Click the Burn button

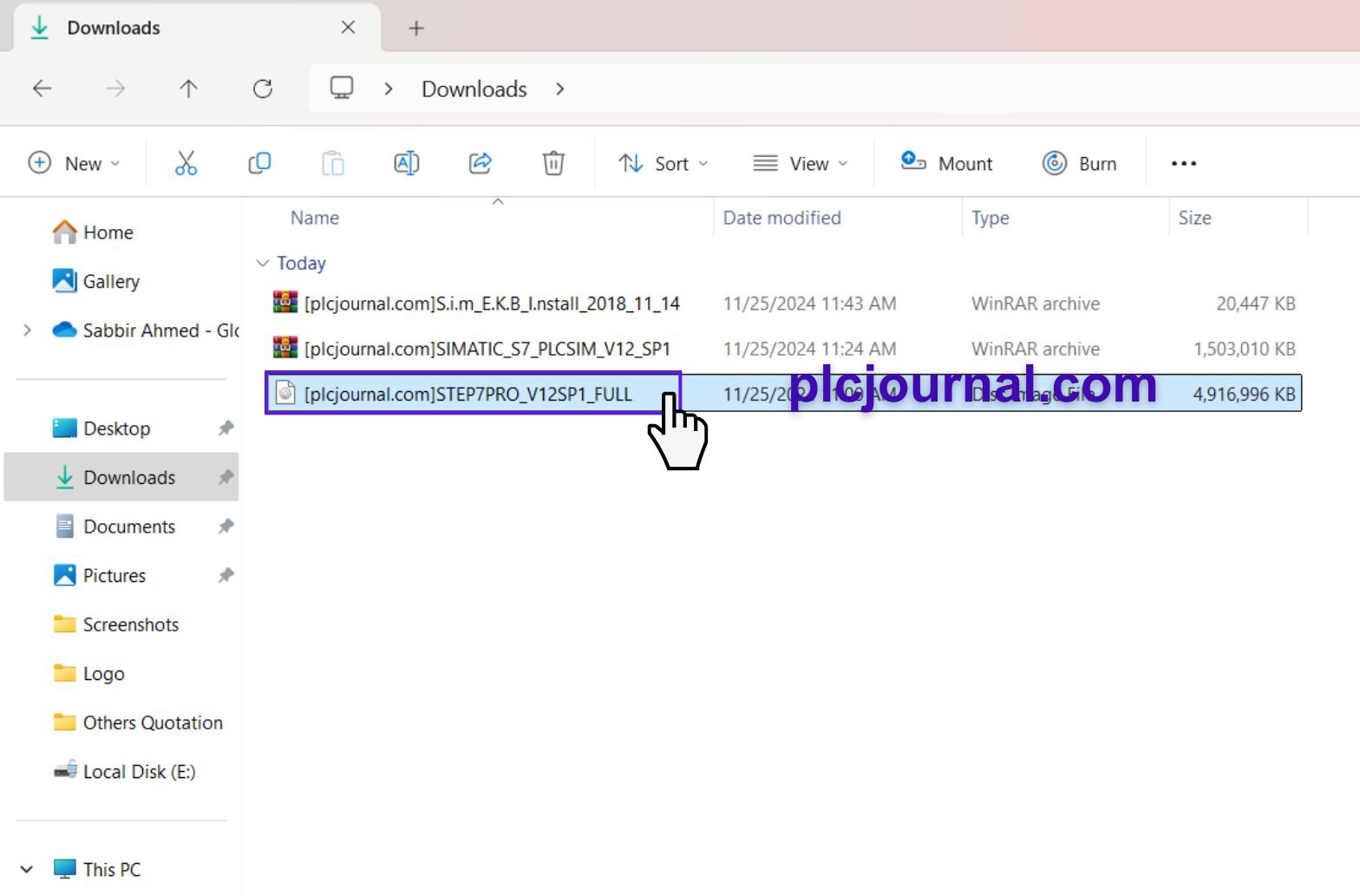1079,163
